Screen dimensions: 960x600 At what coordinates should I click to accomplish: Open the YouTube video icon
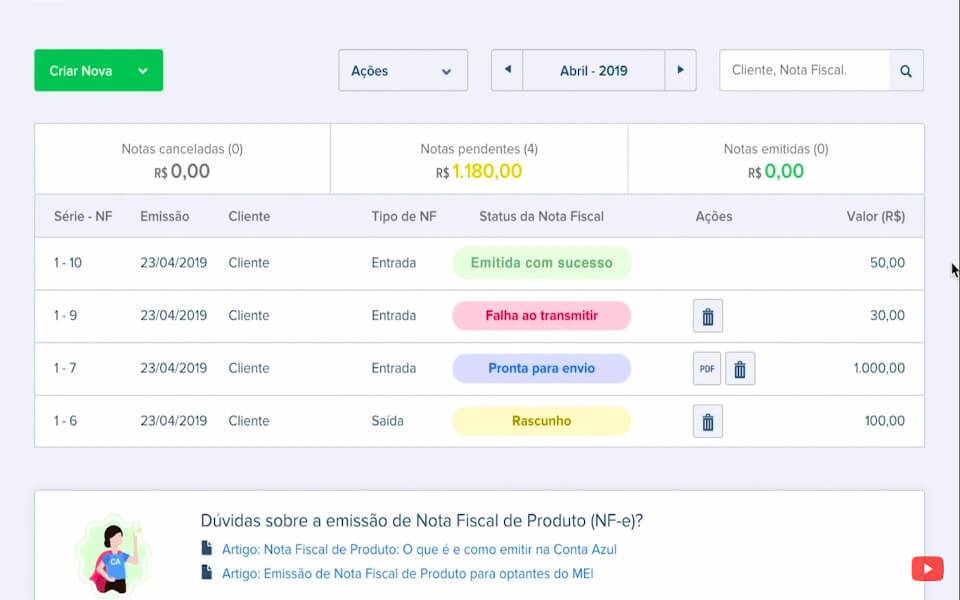tap(928, 569)
